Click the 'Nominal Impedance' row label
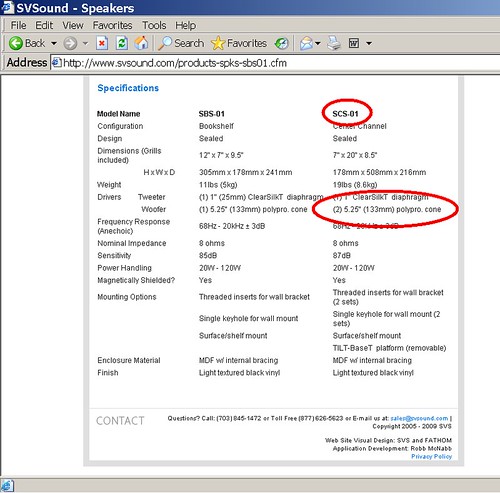This screenshot has height=493, width=500. (x=132, y=243)
